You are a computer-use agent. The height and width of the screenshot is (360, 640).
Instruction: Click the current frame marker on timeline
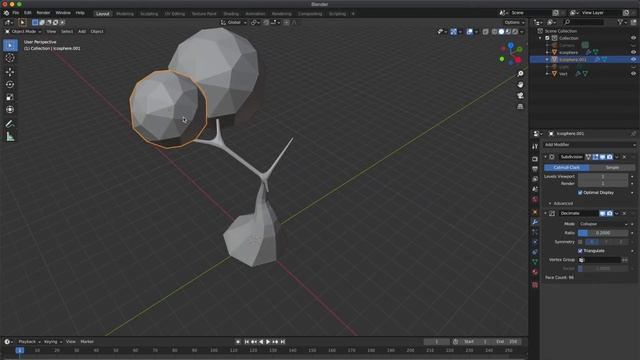[x=20, y=351]
